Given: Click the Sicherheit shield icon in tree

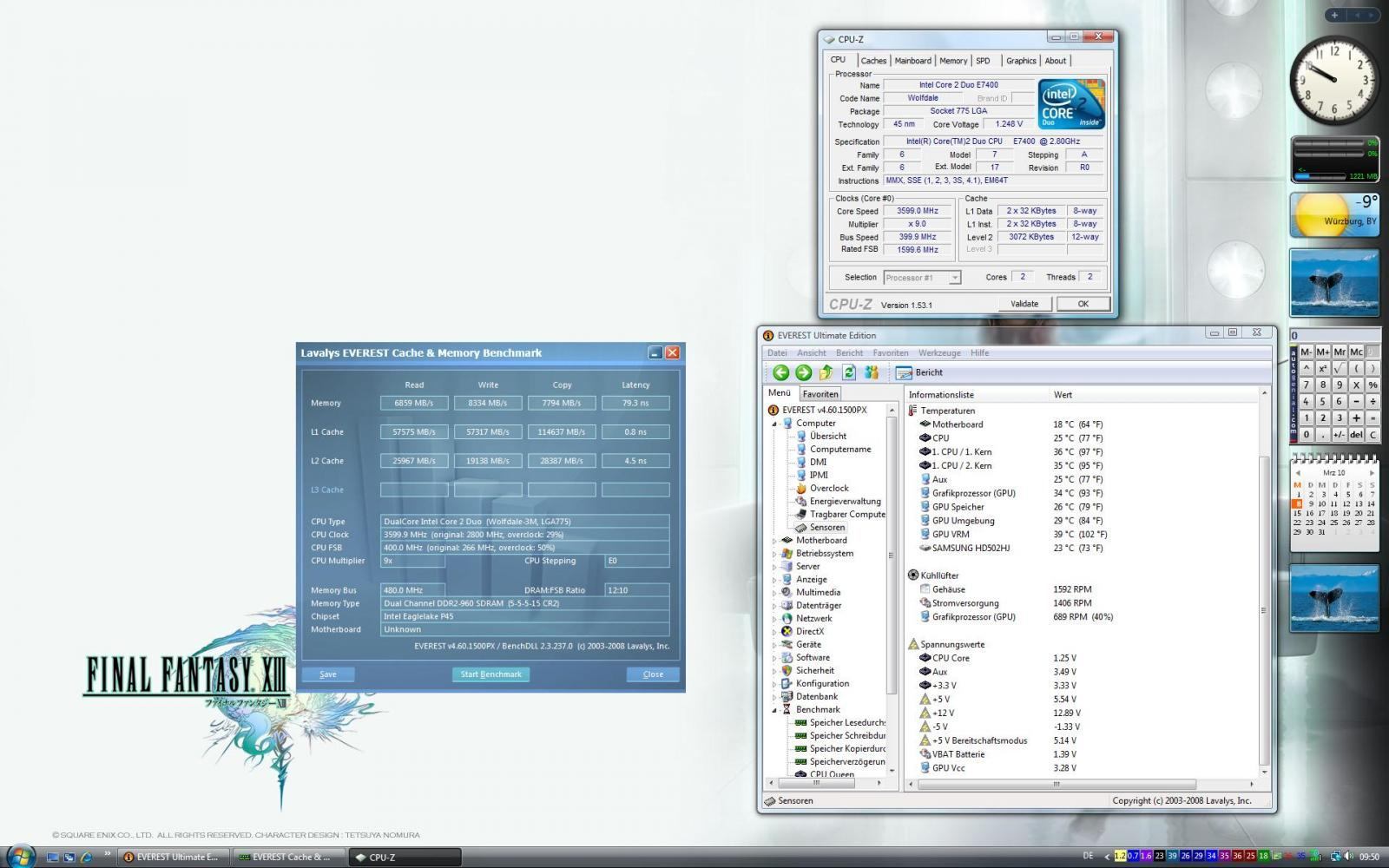Looking at the screenshot, I should (x=787, y=670).
